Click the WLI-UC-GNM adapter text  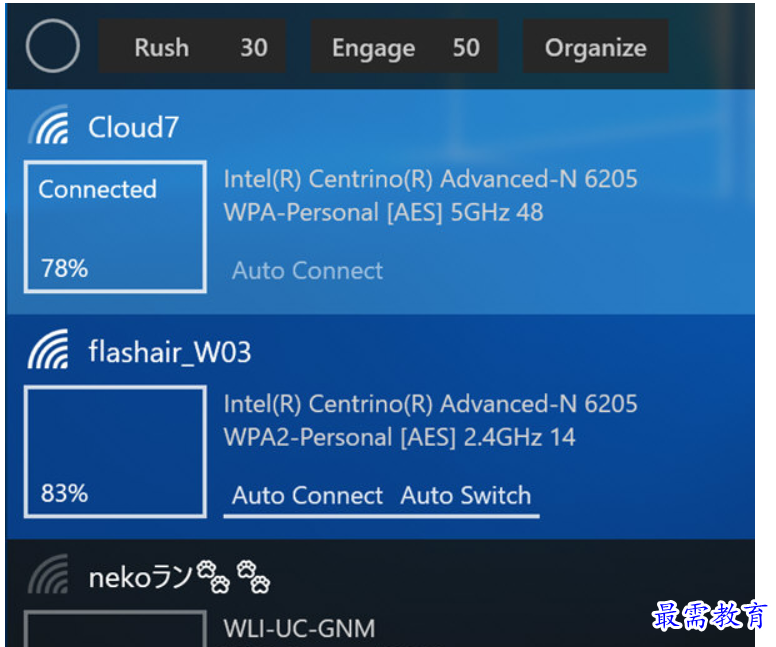tap(299, 628)
